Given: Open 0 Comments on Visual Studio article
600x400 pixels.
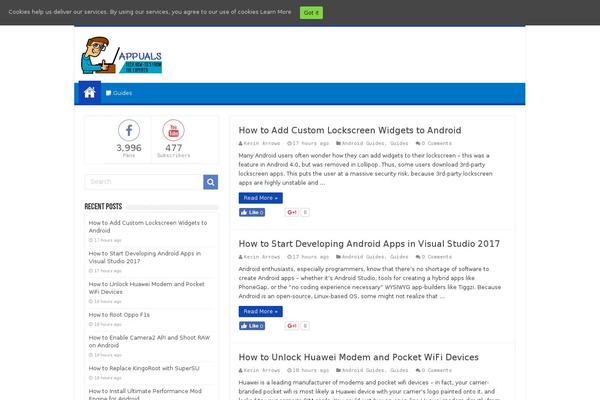Looking at the screenshot, I should [x=437, y=257].
